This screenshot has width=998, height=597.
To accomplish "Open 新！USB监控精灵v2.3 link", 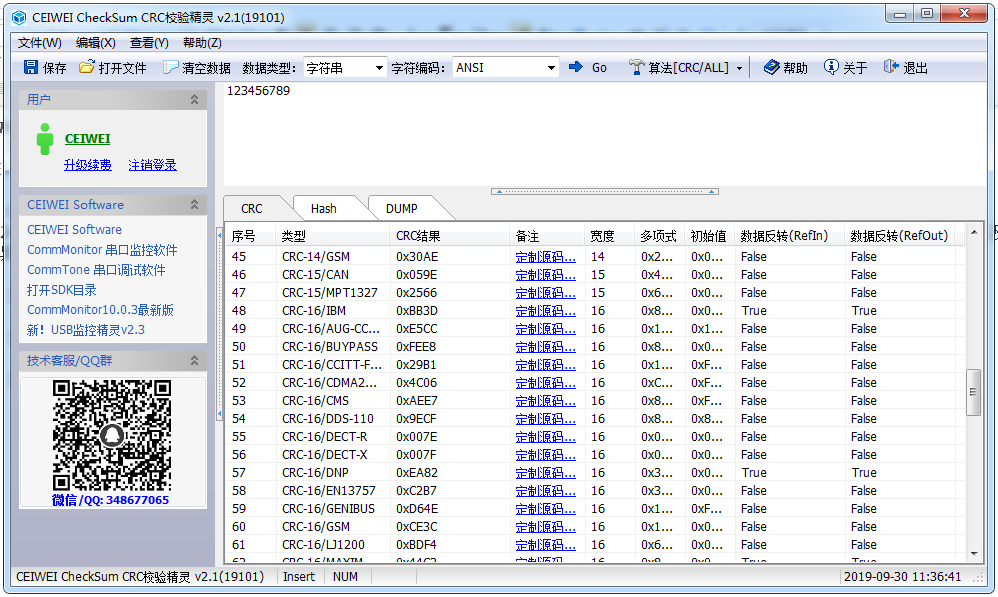I will [85, 330].
